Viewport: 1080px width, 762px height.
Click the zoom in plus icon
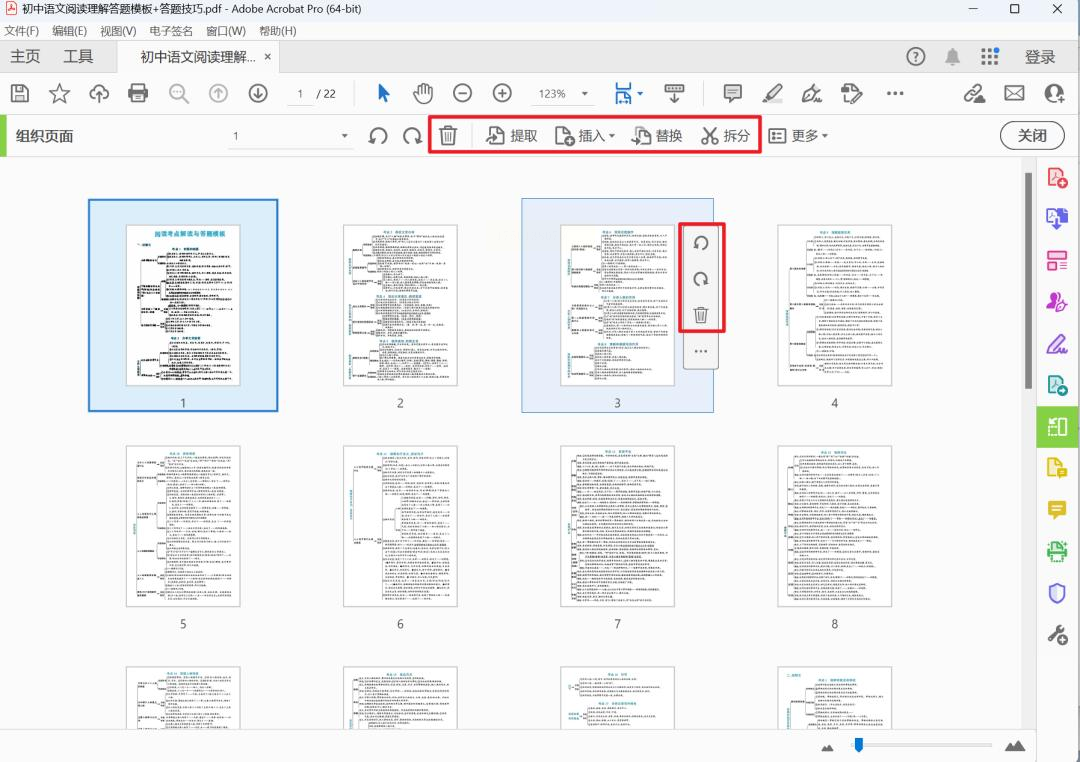point(502,93)
